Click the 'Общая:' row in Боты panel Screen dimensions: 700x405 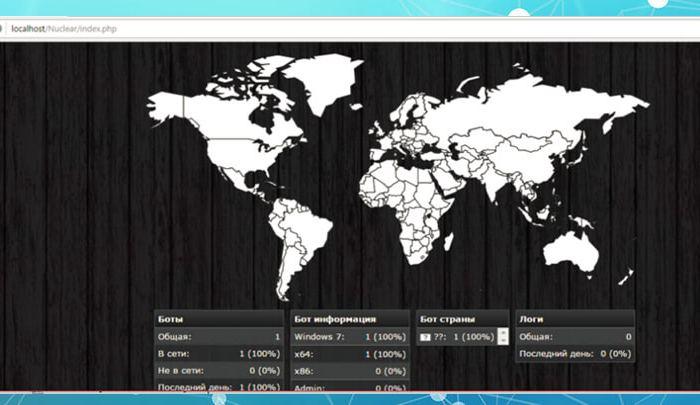tap(219, 337)
